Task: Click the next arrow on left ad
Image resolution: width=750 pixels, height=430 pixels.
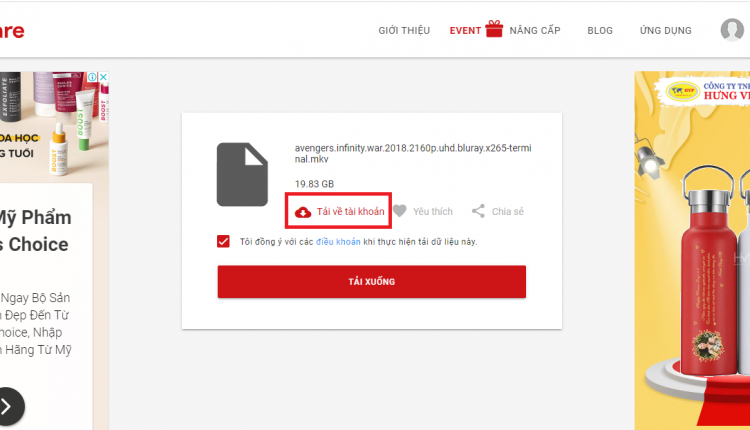Action: coord(7,407)
